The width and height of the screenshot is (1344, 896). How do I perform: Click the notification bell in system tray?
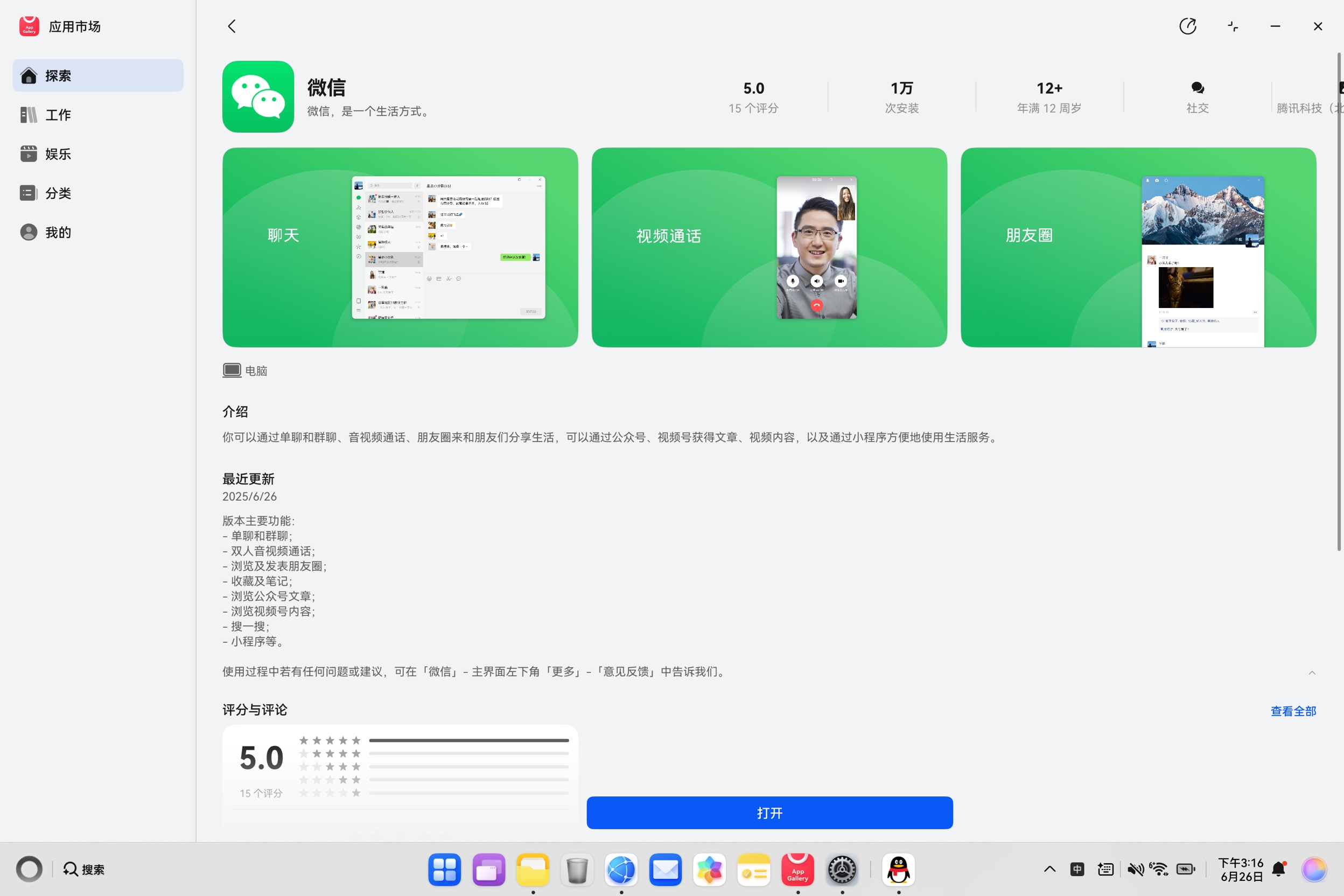(1279, 869)
